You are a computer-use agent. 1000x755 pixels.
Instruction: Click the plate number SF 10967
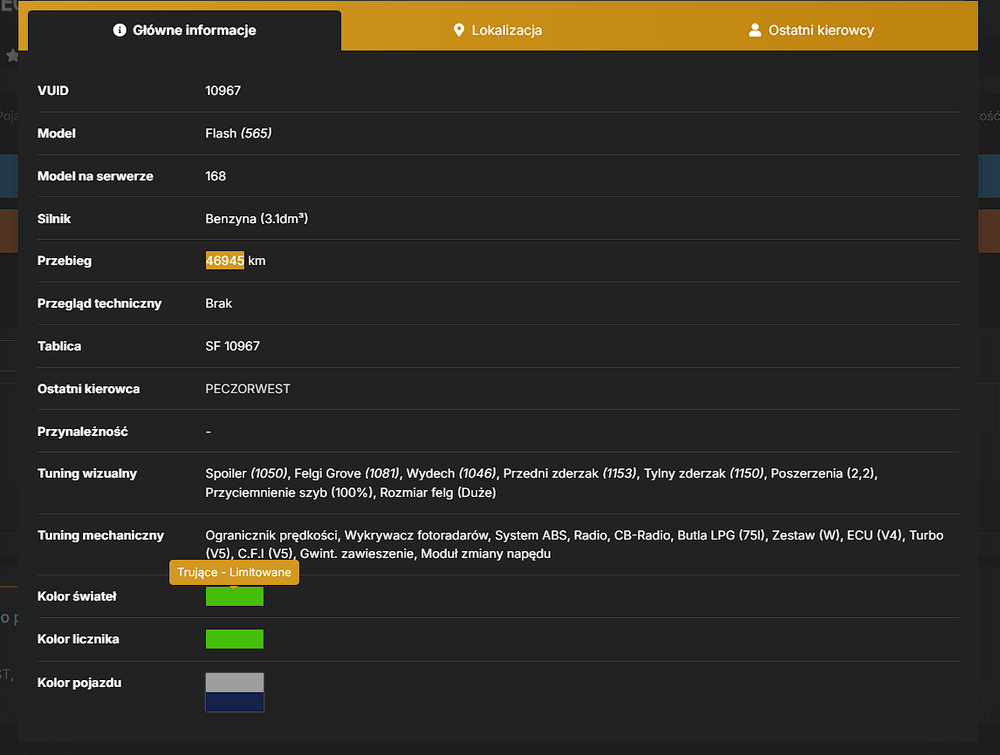232,346
